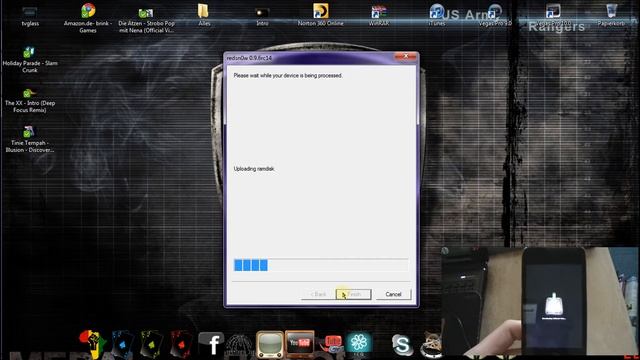Open the Intro file on desktop
640x360 pixels.
262,16
